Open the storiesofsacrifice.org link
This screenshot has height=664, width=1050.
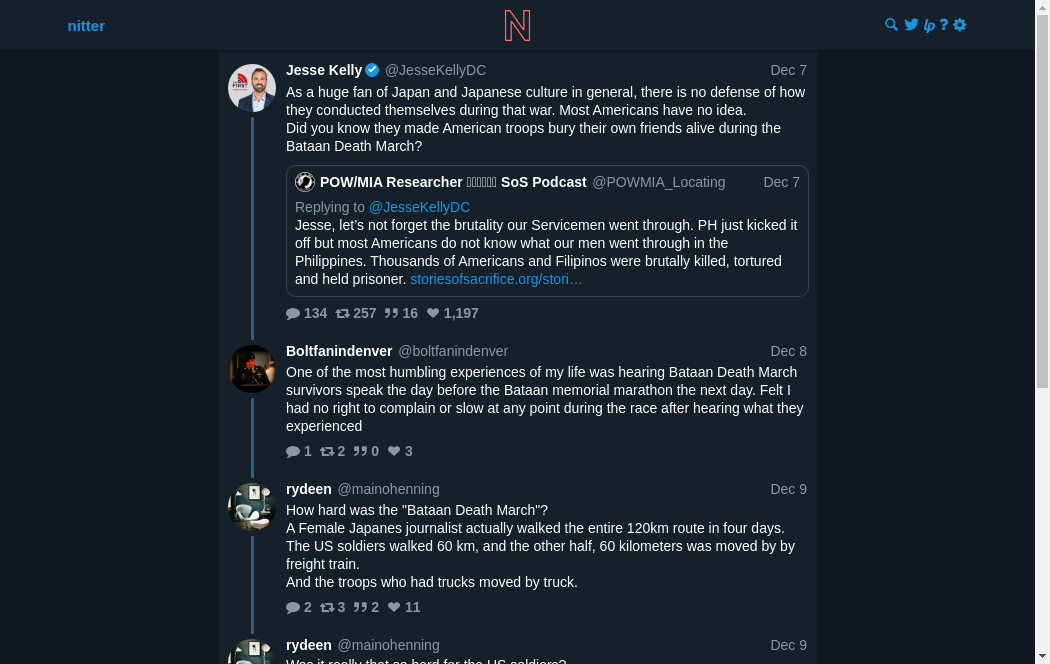click(496, 279)
